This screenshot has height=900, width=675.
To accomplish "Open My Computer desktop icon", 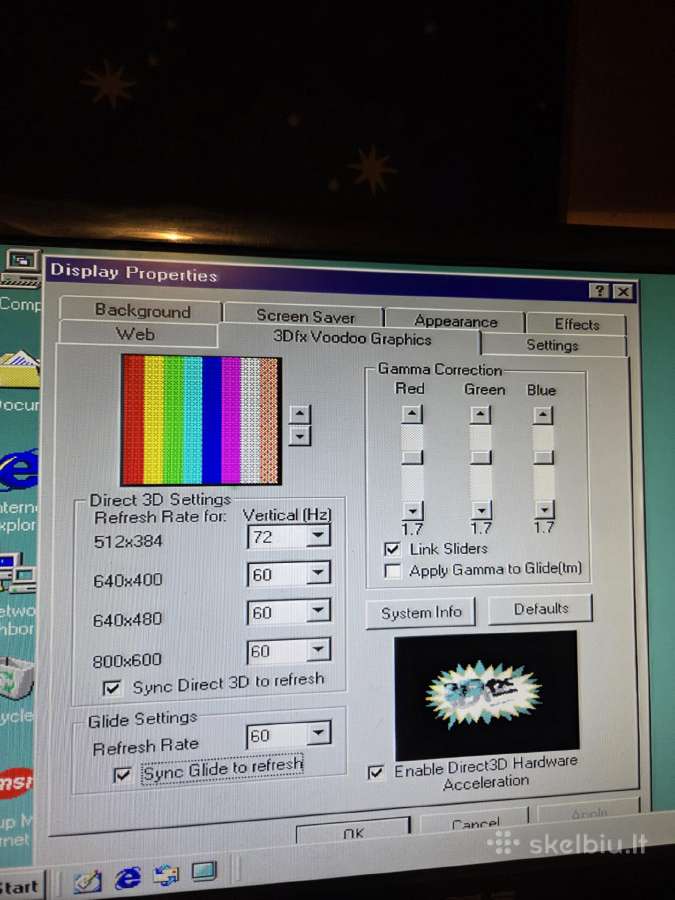I will point(20,269).
